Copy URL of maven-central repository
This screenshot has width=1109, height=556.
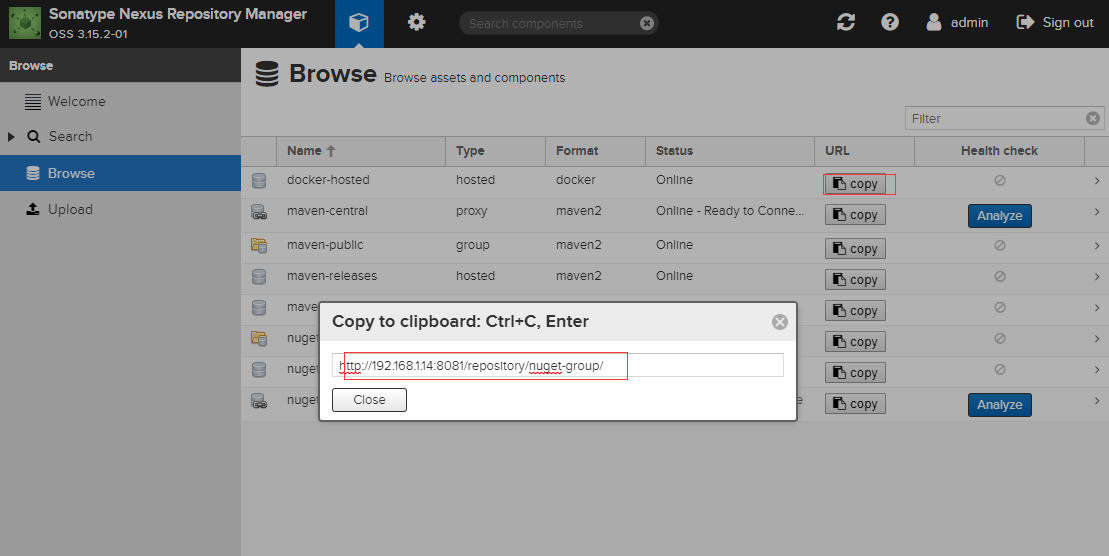click(x=855, y=215)
